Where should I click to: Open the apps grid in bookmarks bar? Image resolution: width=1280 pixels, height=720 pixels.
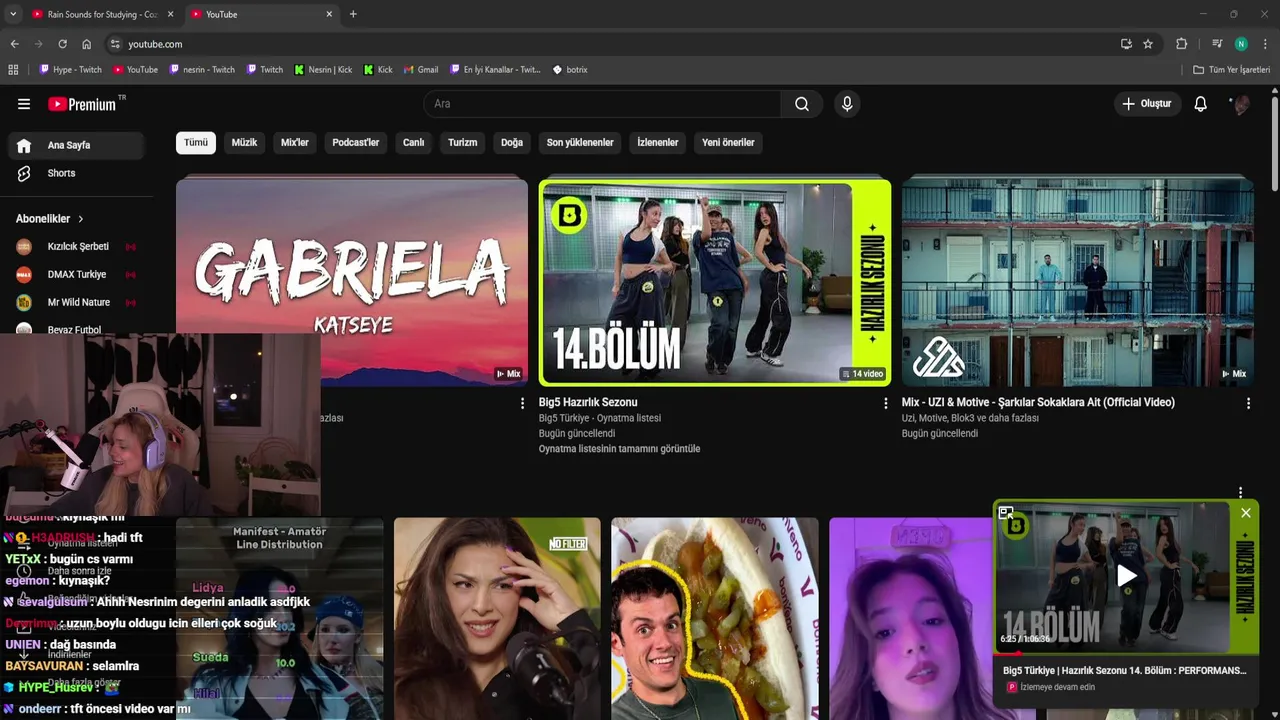13,70
